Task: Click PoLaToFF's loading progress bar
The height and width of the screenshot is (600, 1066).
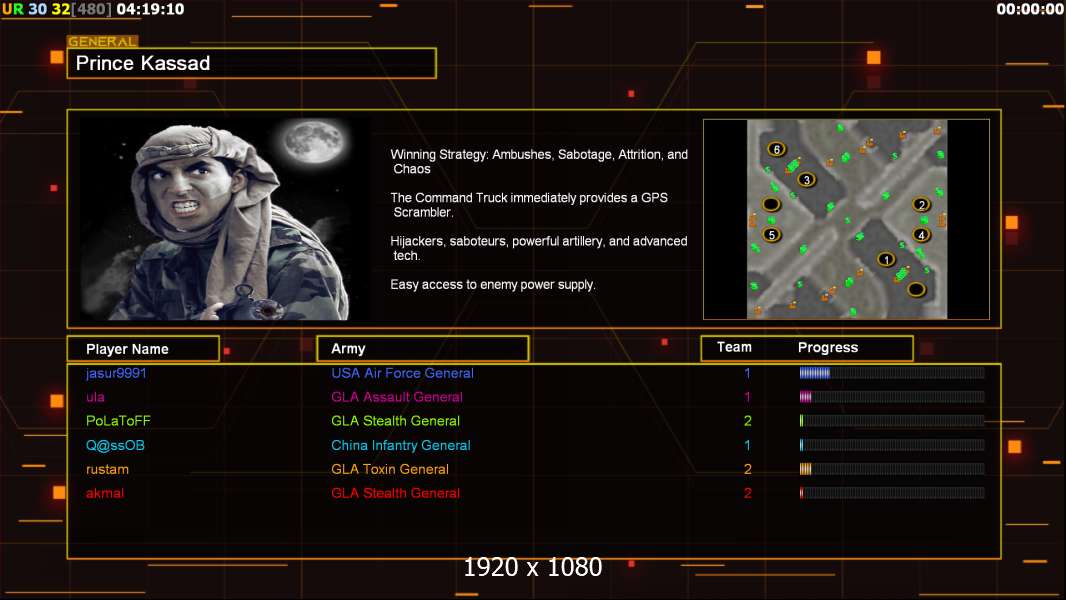Action: [892, 421]
